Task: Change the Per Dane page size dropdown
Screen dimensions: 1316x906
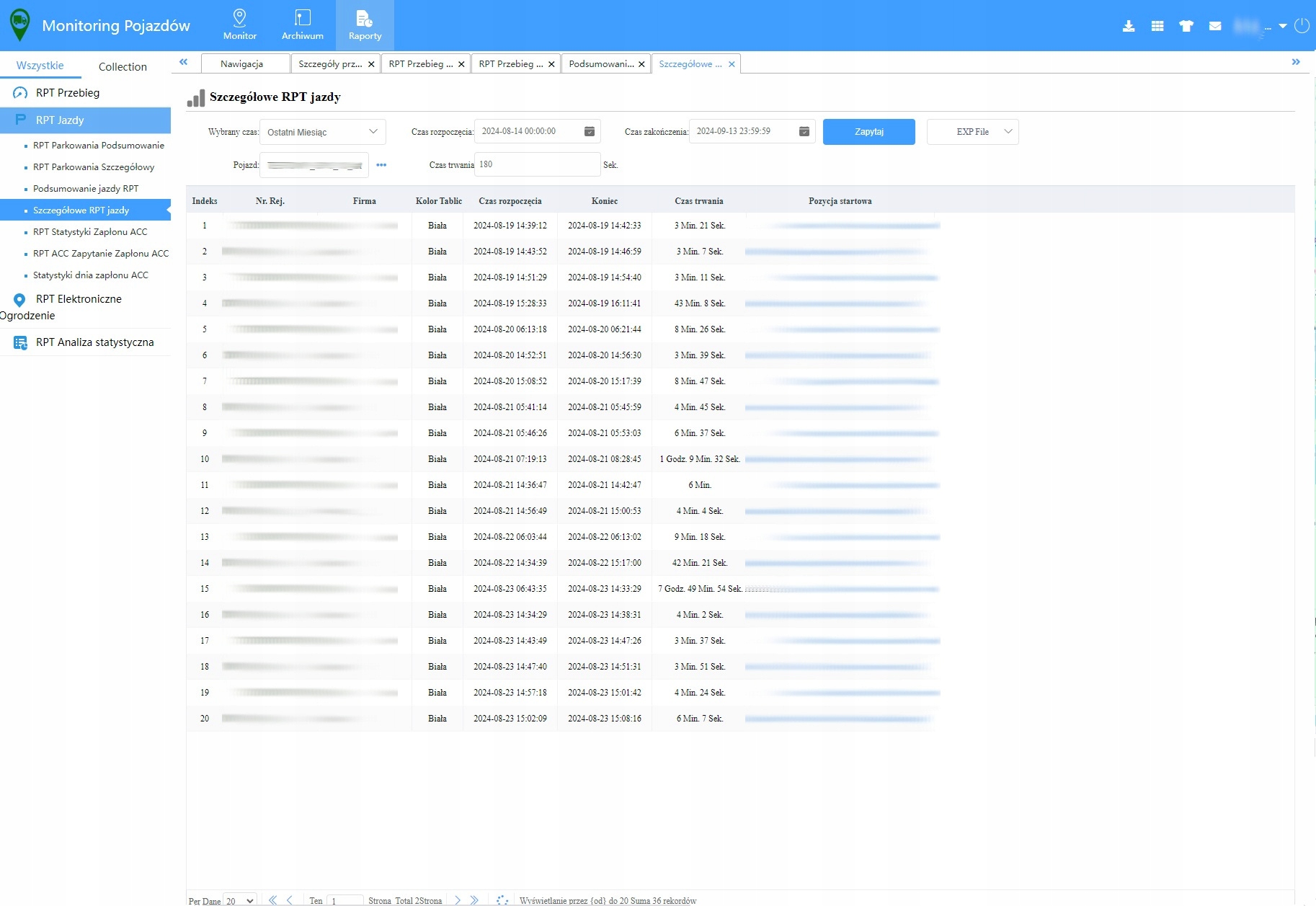Action: coord(240,900)
